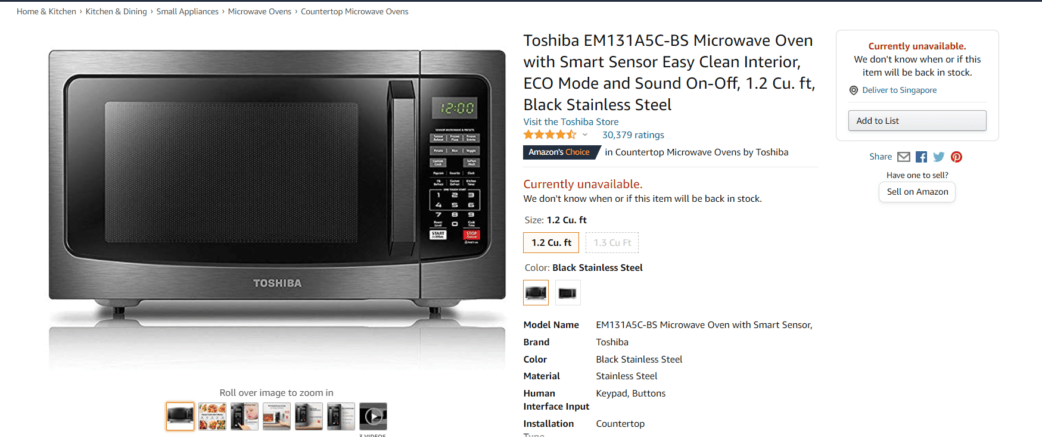The width and height of the screenshot is (1042, 437).
Task: Open the Home & Kitchen breadcrumb
Action: point(46,11)
